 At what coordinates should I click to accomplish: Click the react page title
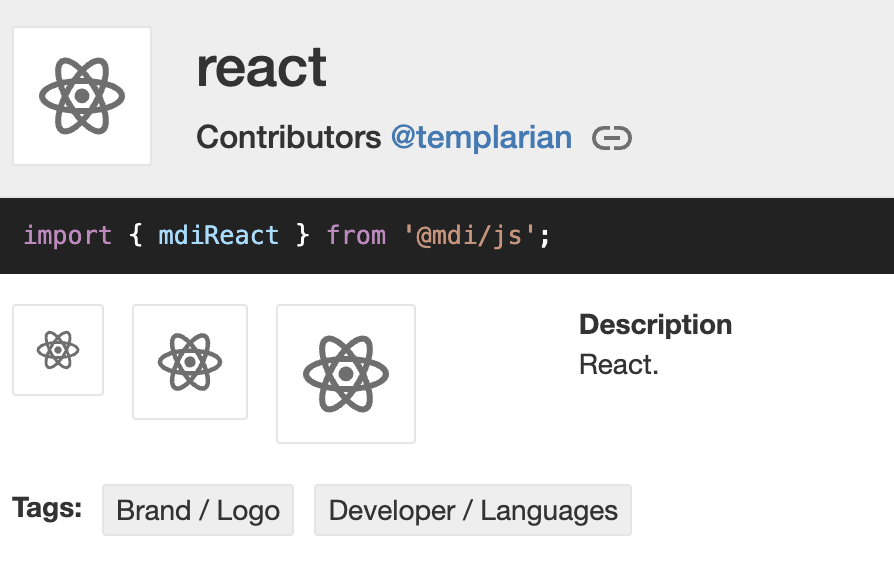coord(262,68)
